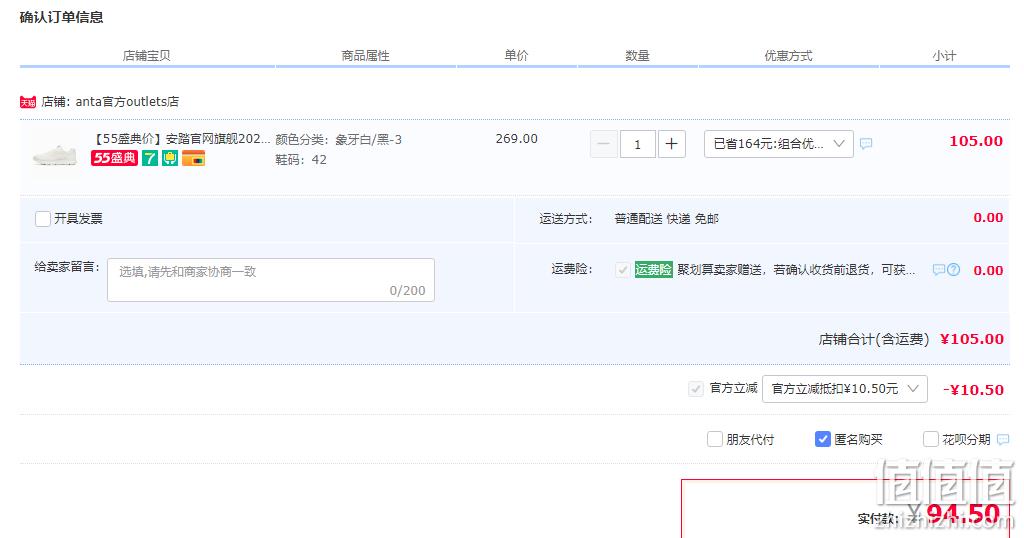The width and height of the screenshot is (1024, 538).
Task: Toggle the 运费险 checkbox
Action: coord(622,270)
